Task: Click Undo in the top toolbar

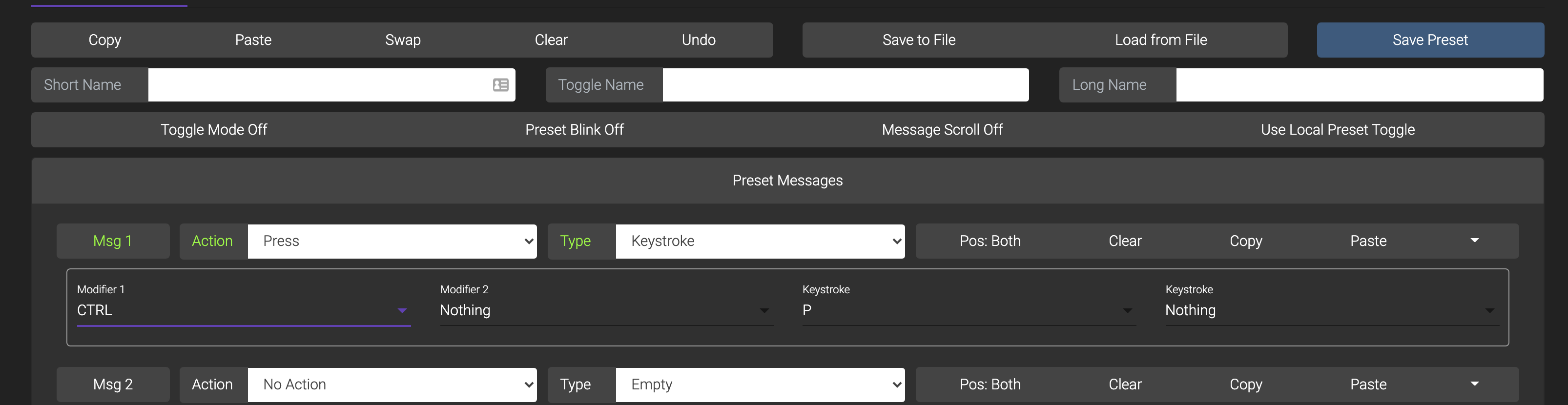Action: tap(698, 40)
